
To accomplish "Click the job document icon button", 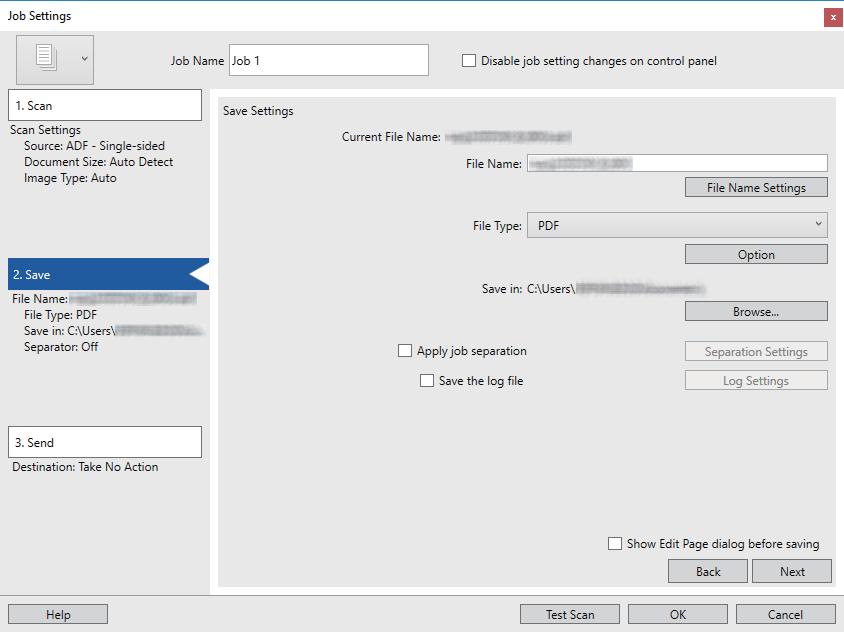I will tap(46, 58).
